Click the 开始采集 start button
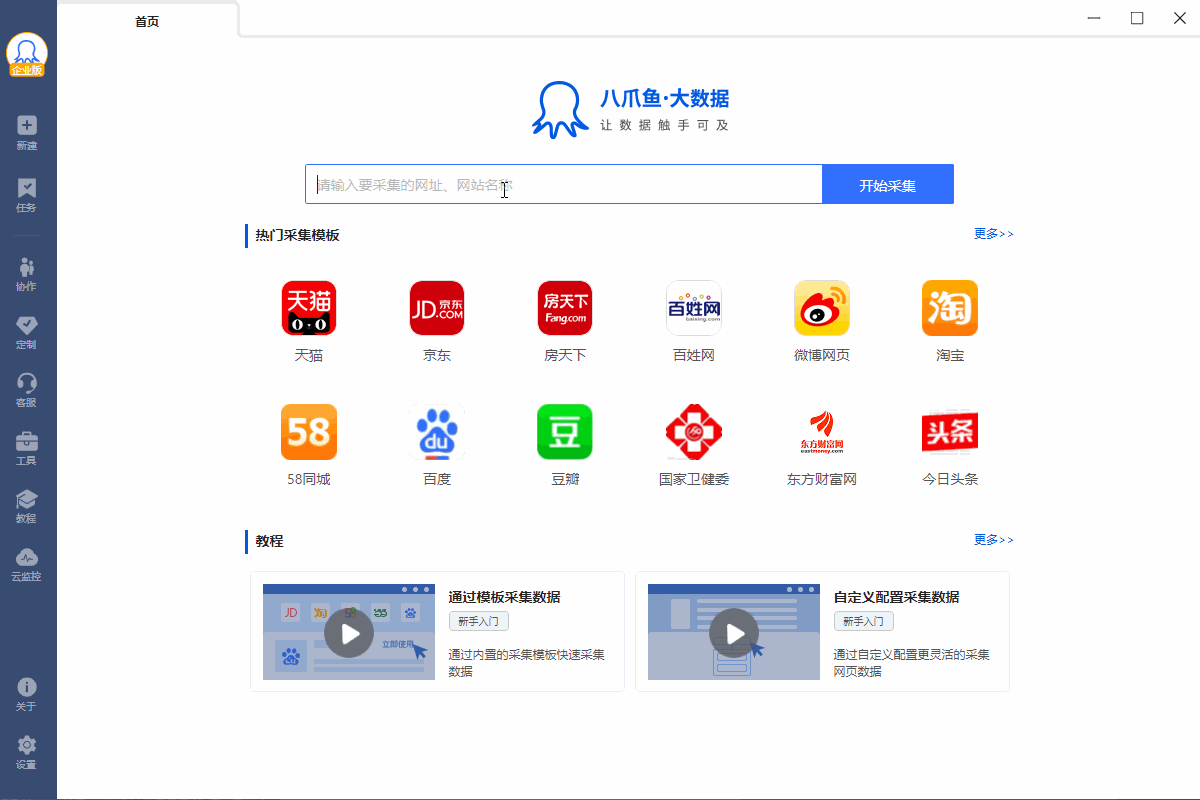Screen dimensions: 1200x800 (x=888, y=185)
